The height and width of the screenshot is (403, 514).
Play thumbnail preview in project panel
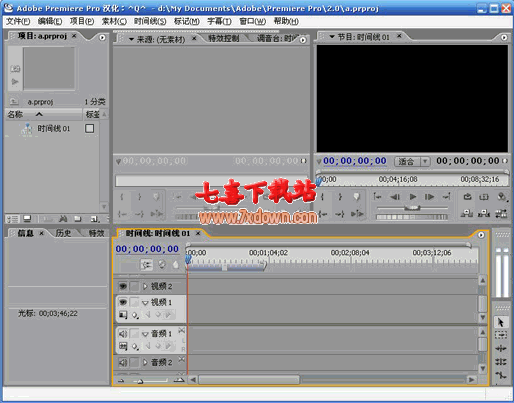15,81
